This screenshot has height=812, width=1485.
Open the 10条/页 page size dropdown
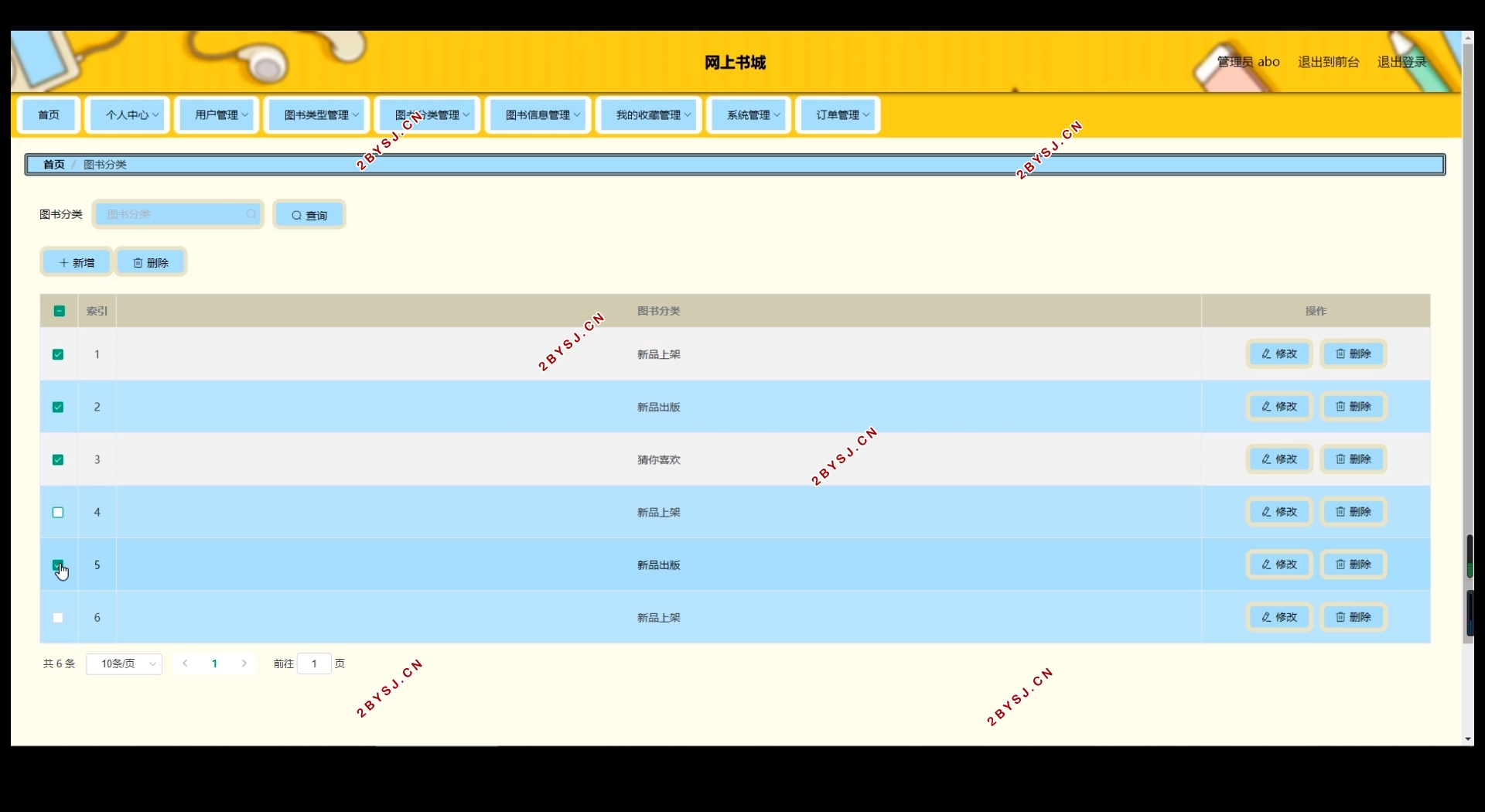point(125,664)
